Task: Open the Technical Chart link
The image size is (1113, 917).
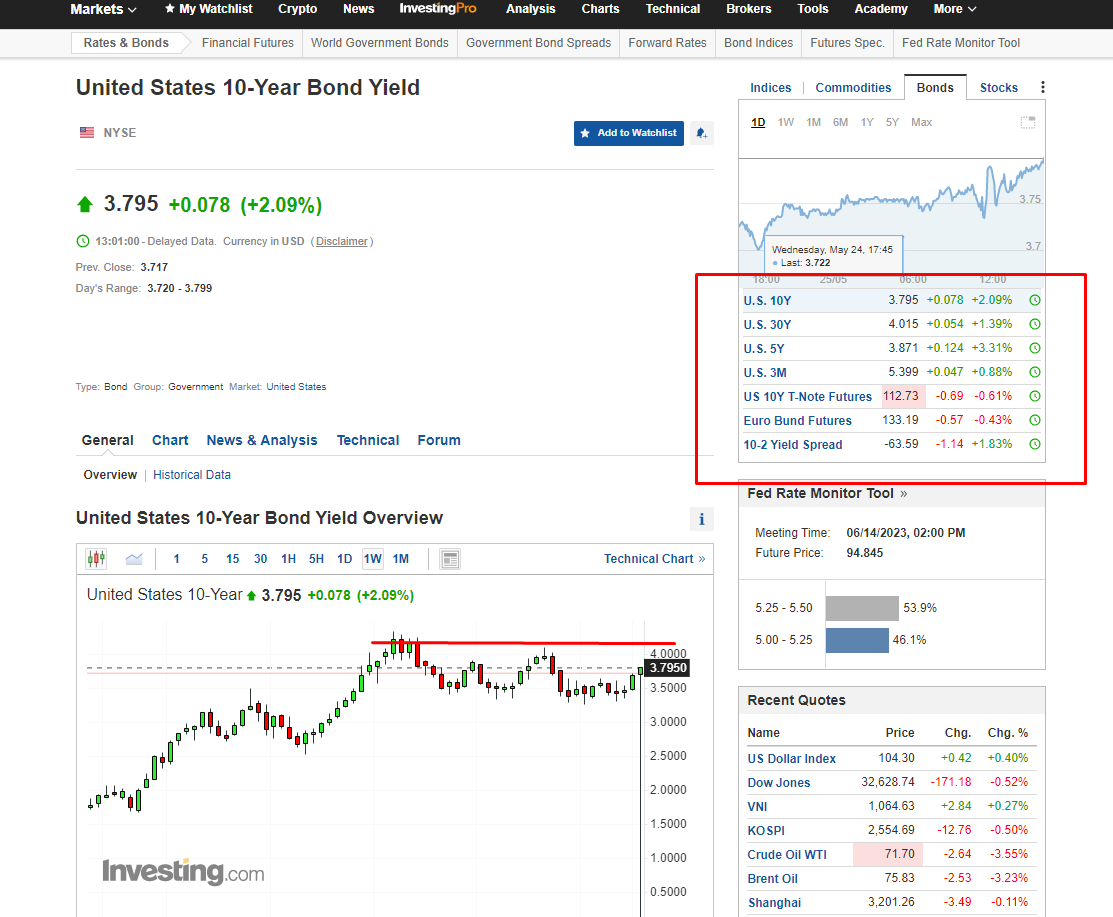Action: 654,559
